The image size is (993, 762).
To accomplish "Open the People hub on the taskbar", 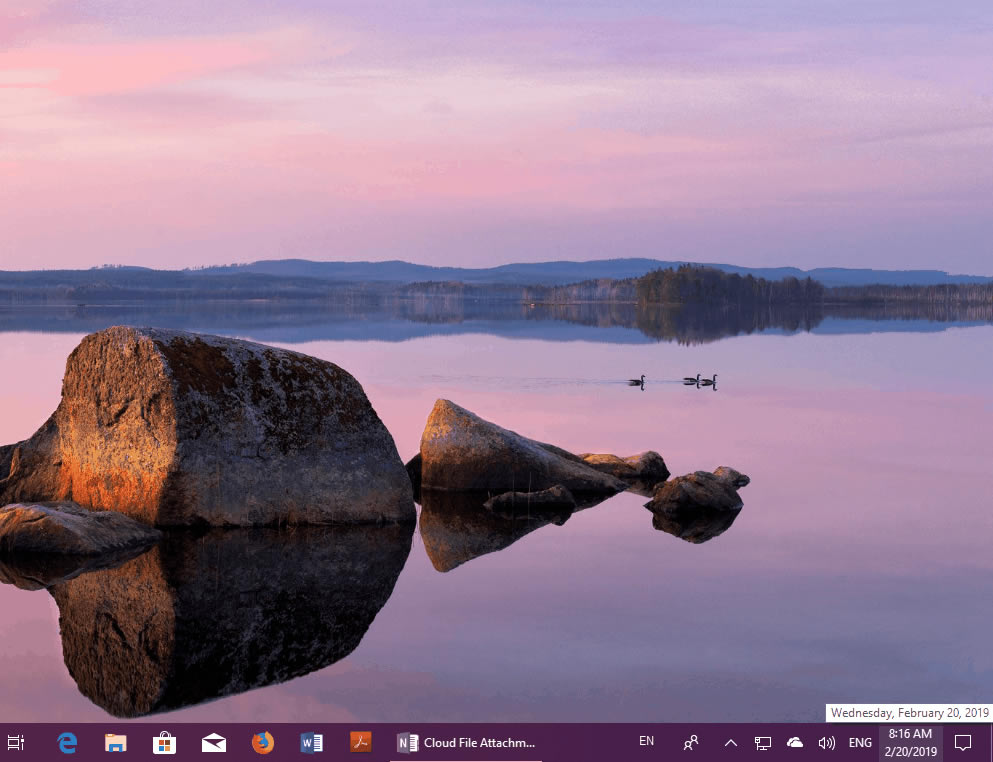I will pos(690,743).
